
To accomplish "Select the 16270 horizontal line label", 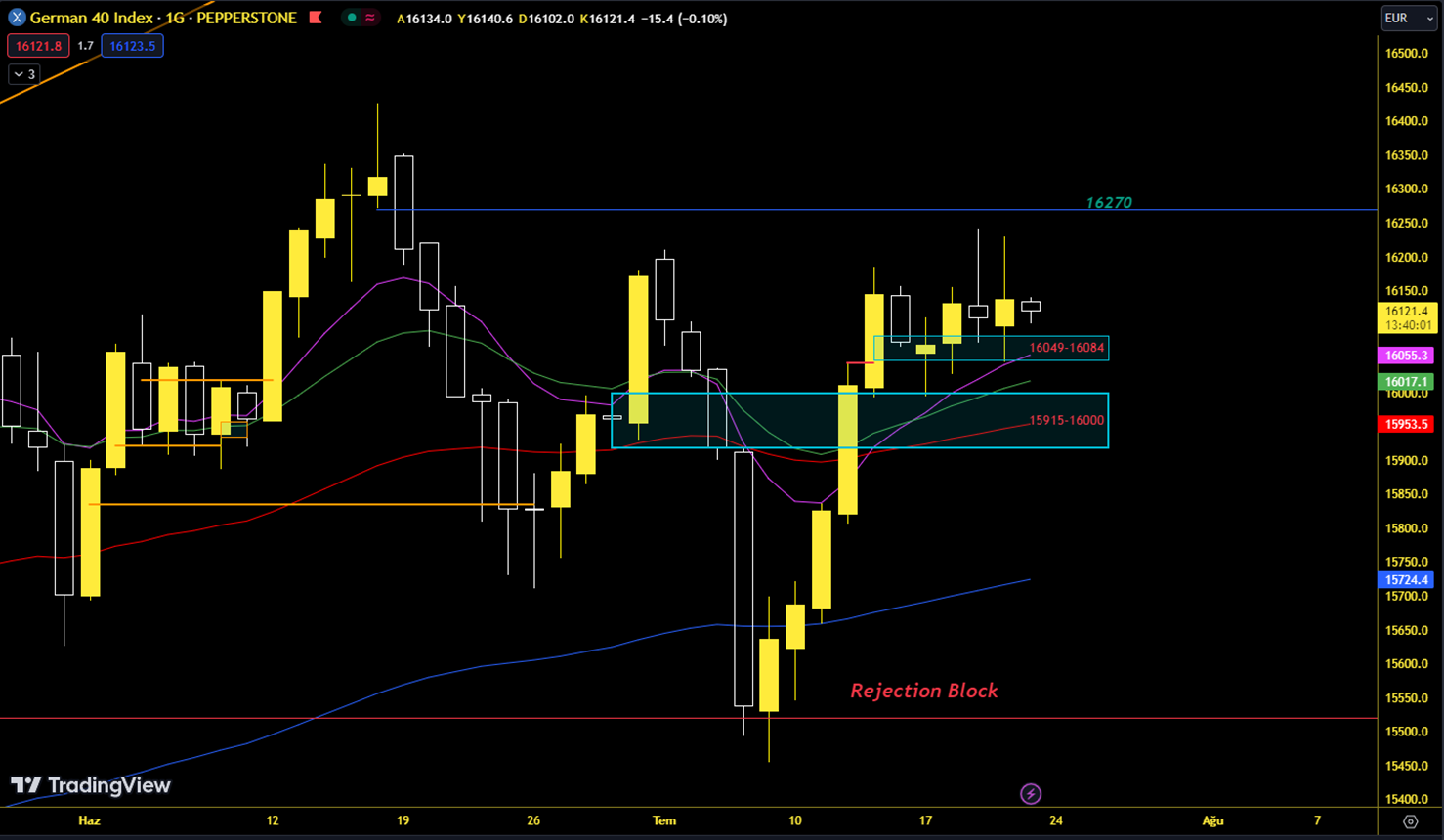I will (1109, 203).
